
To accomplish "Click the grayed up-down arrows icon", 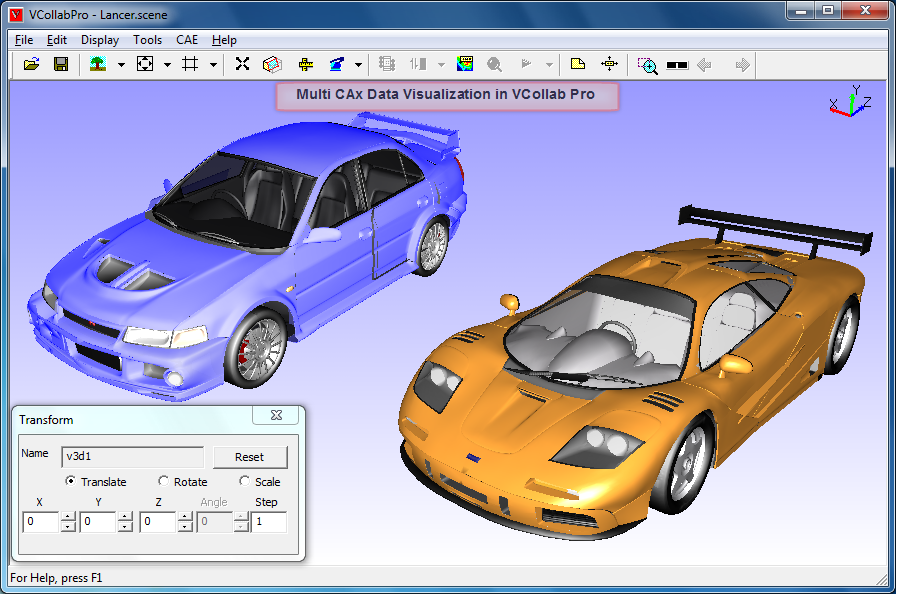I will [x=418, y=64].
